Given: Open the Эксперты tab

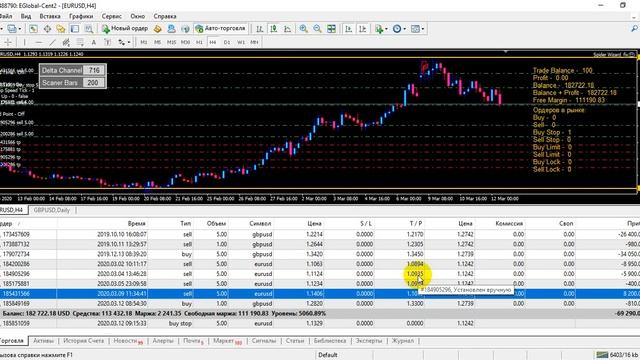Looking at the screenshot, I should (369, 340).
